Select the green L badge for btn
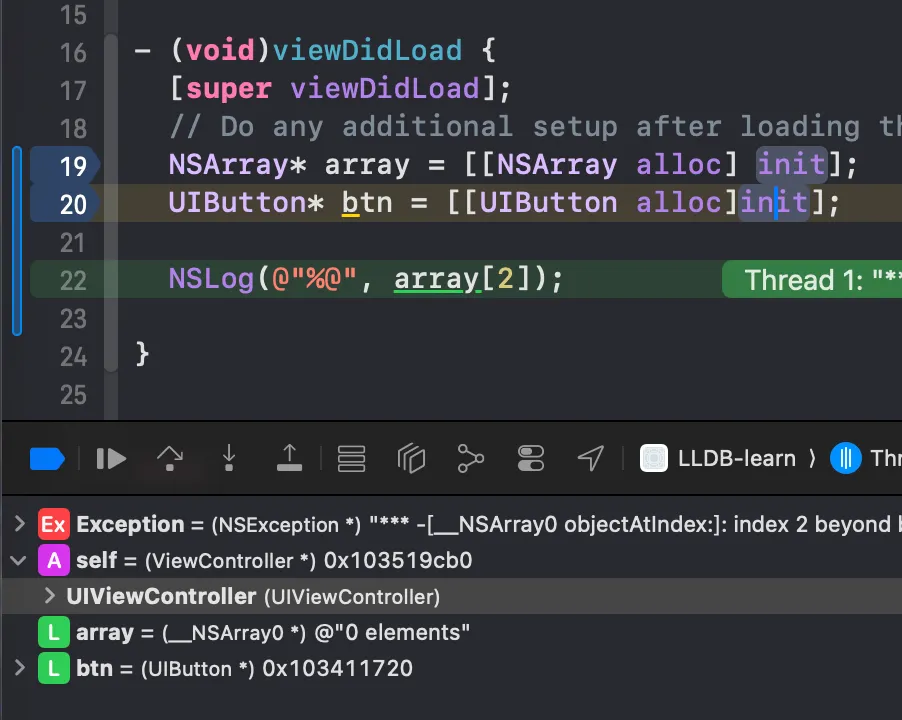Viewport: 902px width, 720px height. [x=53, y=668]
